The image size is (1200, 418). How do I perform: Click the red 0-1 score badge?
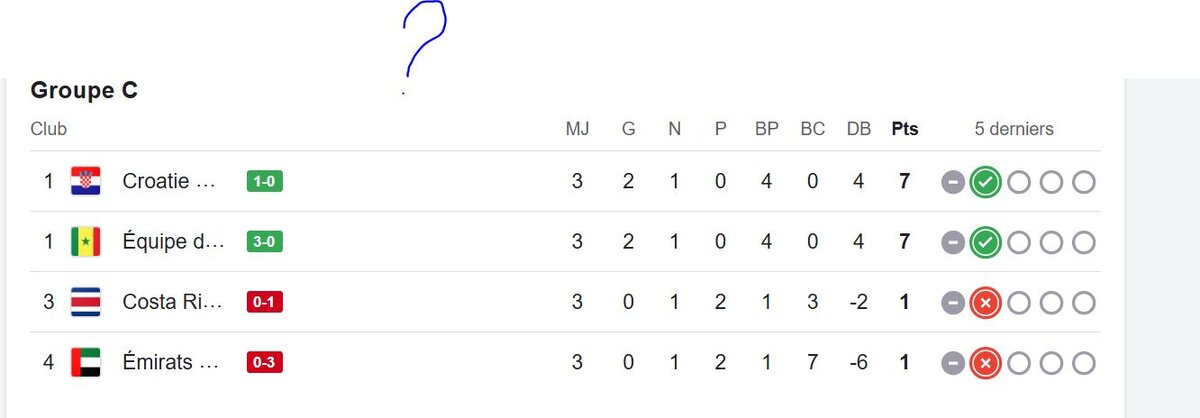(x=265, y=302)
